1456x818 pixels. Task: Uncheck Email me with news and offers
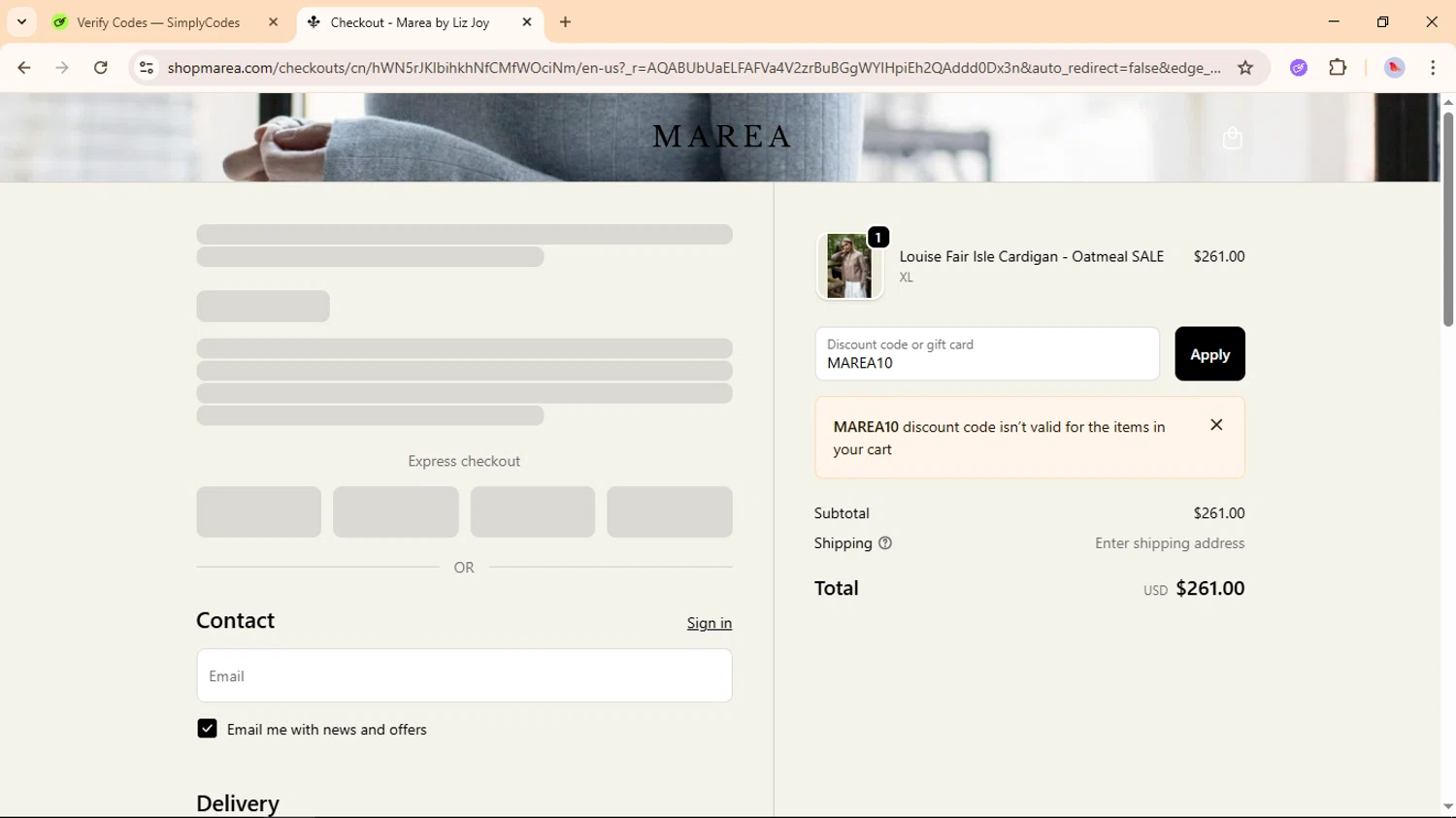click(x=207, y=729)
